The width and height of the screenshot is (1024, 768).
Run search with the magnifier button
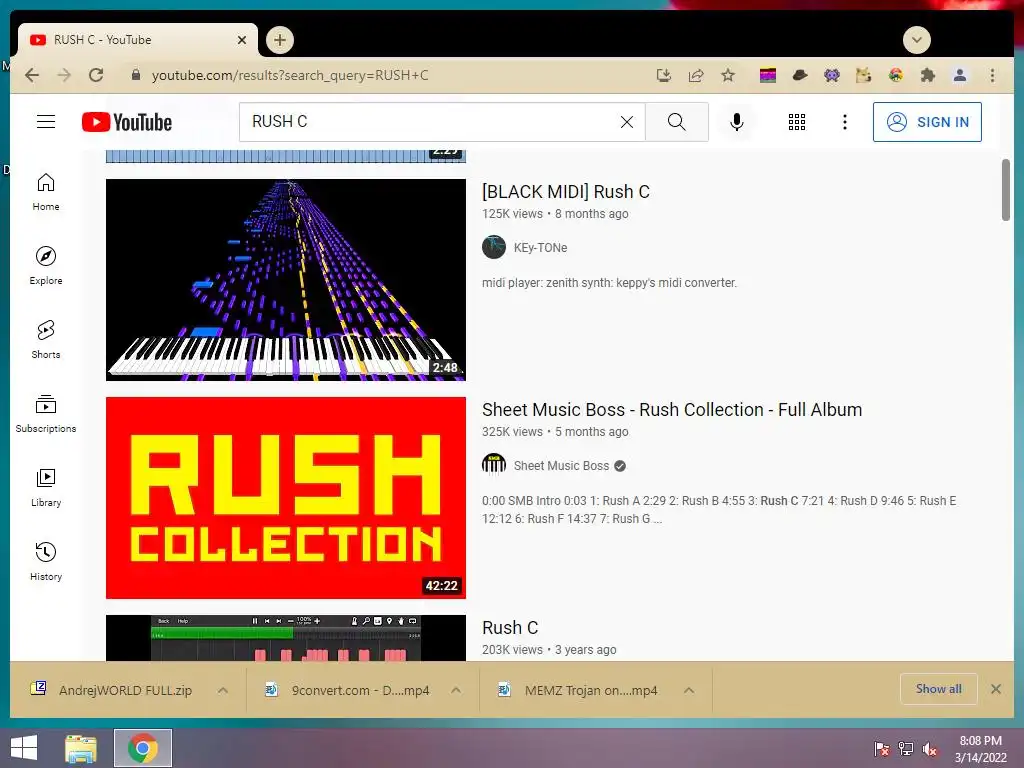[677, 122]
